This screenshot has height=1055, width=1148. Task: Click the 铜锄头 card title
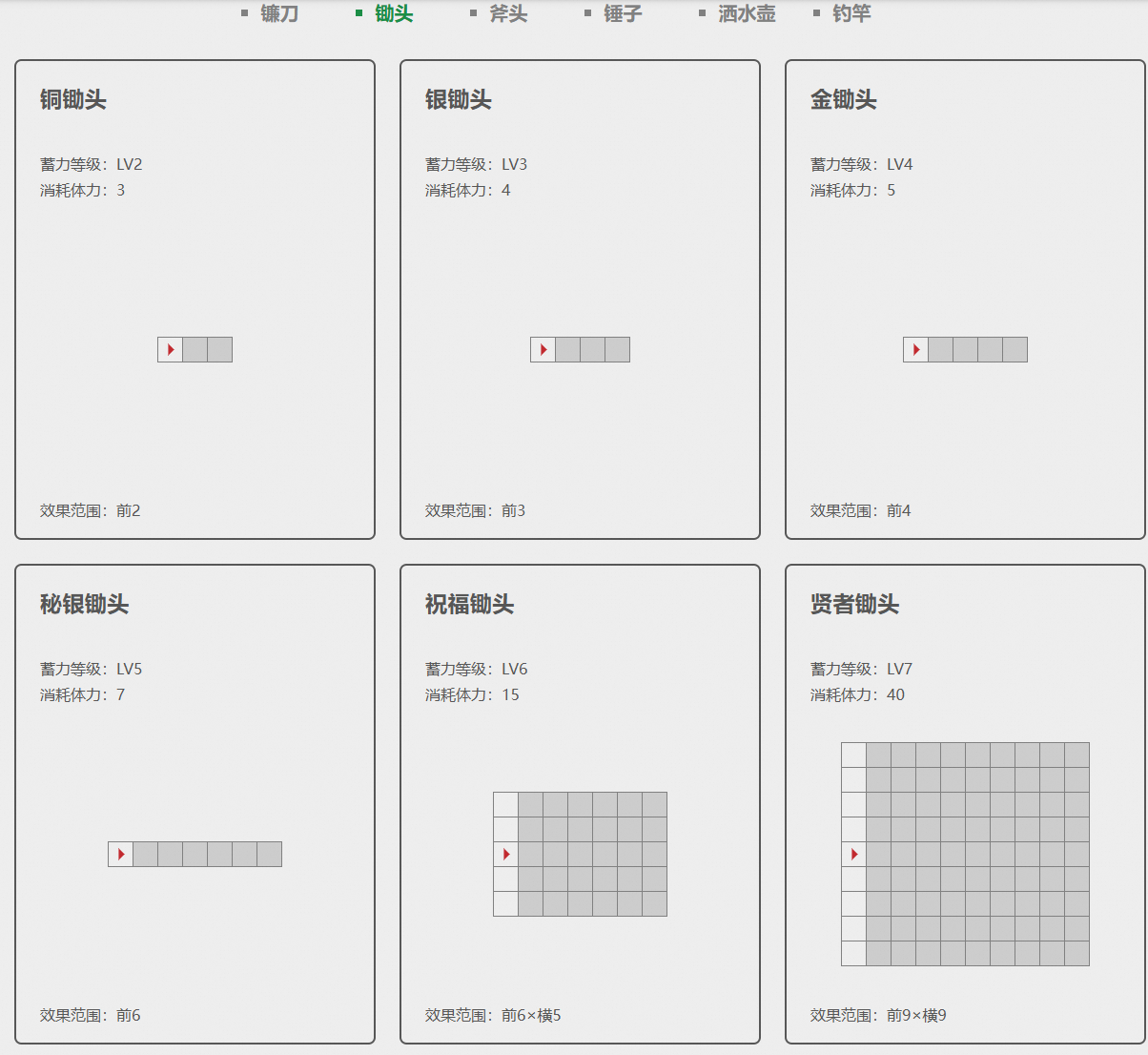pyautogui.click(x=73, y=100)
